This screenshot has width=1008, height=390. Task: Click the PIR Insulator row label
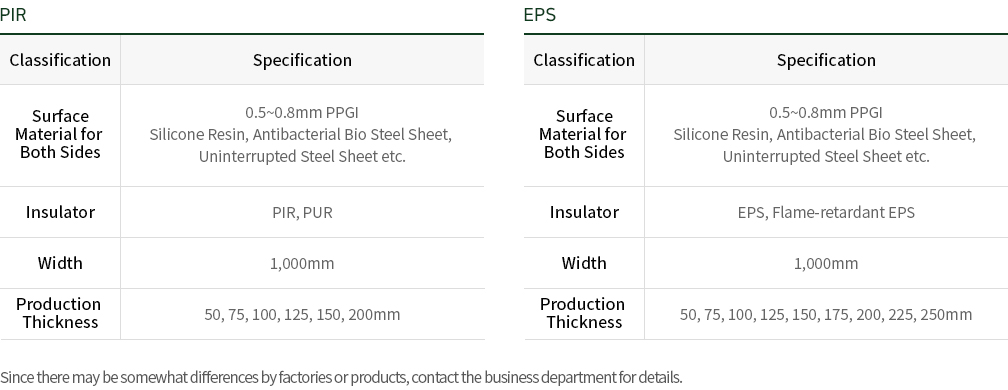(x=60, y=212)
